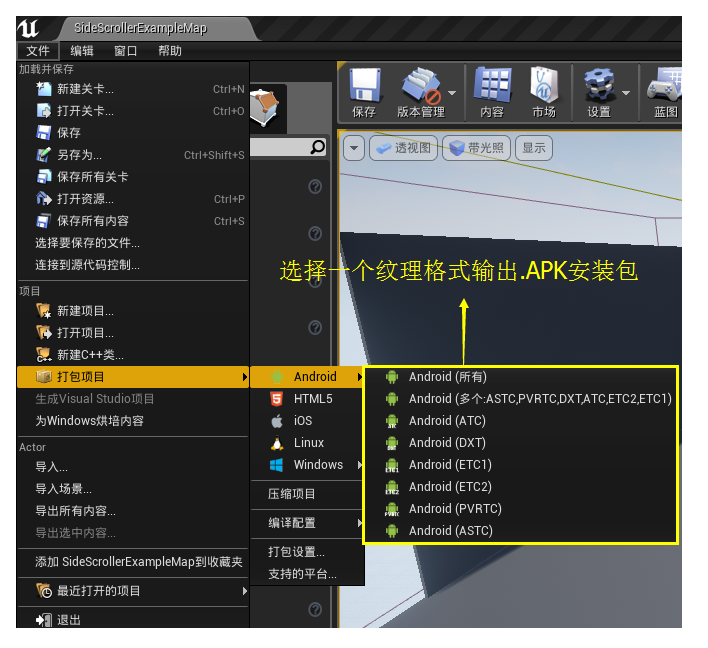Click the Save (保存) toolbar icon
The image size is (708, 648).
pos(365,85)
